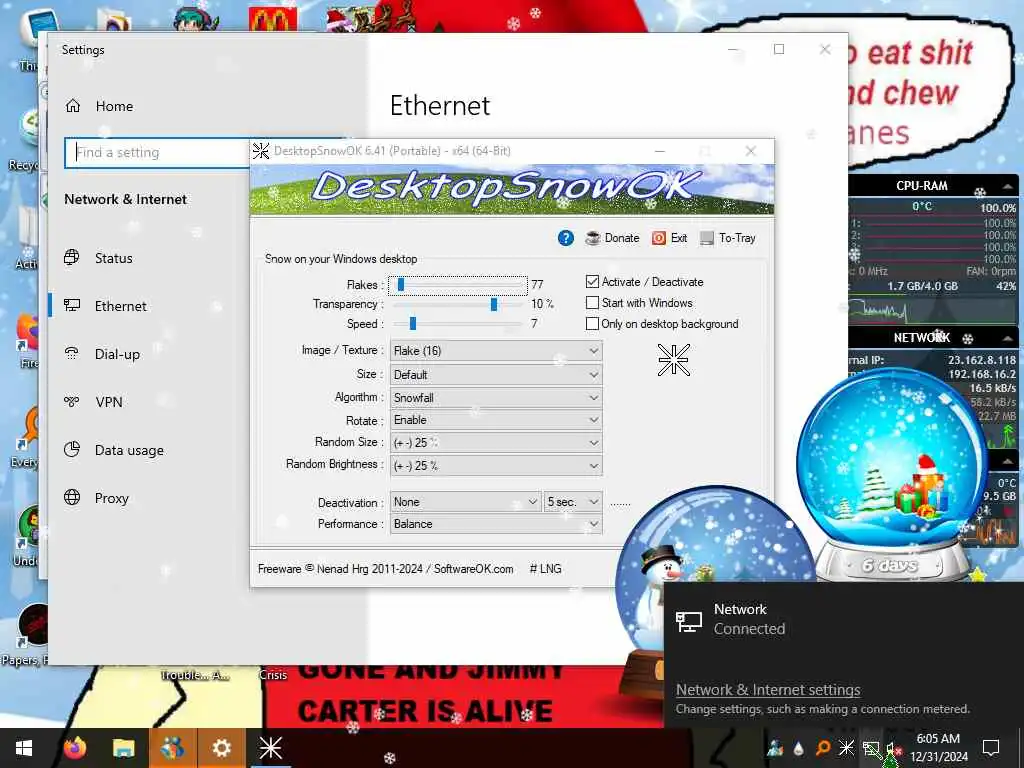1024x768 pixels.
Task: Click the Donate coffee cup button
Action: pyautogui.click(x=613, y=238)
